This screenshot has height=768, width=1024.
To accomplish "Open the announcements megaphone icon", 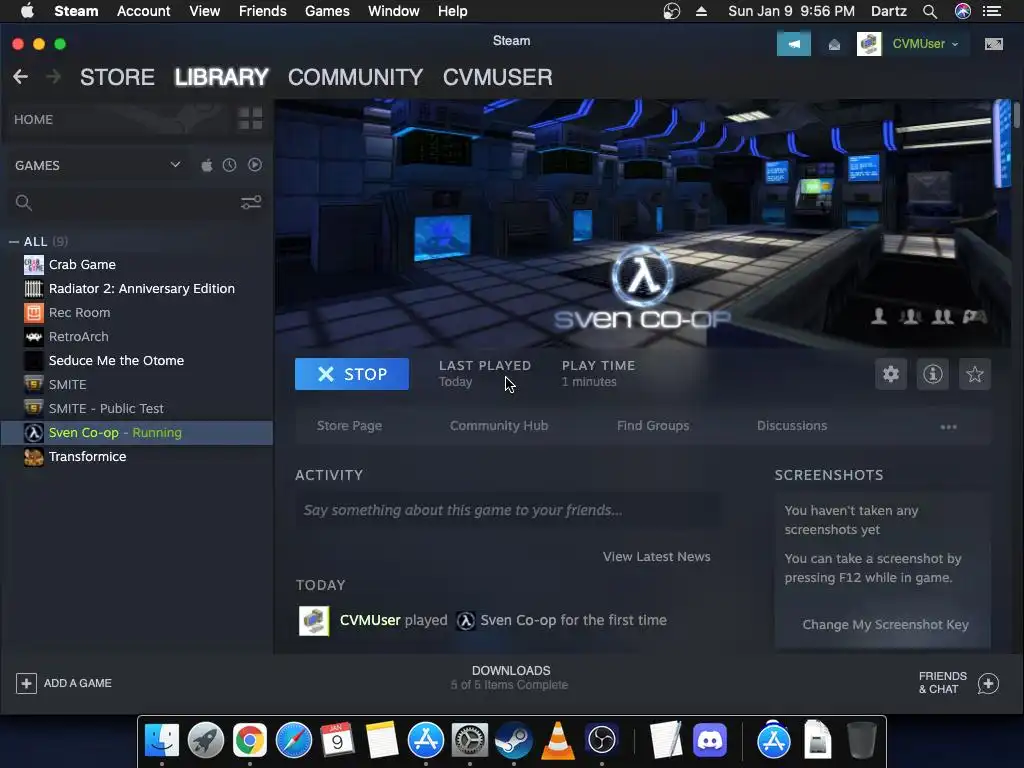I will [x=793, y=44].
